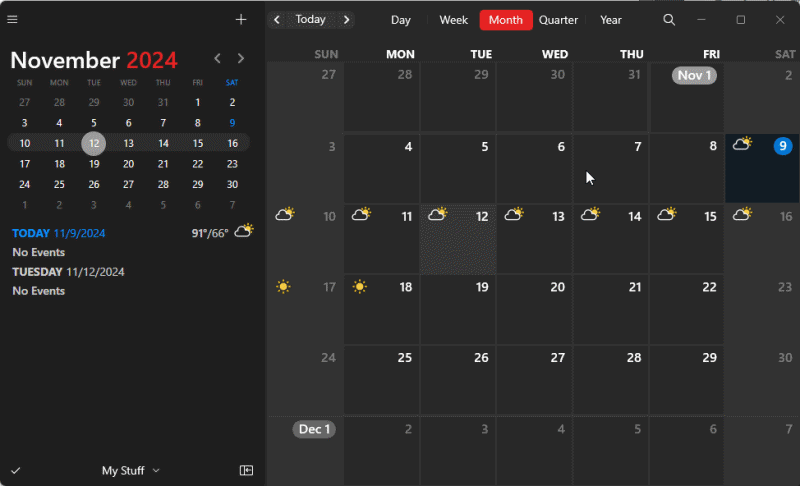The width and height of the screenshot is (800, 486).
Task: Click weather icon on Thursday the 14th
Action: 590,214
